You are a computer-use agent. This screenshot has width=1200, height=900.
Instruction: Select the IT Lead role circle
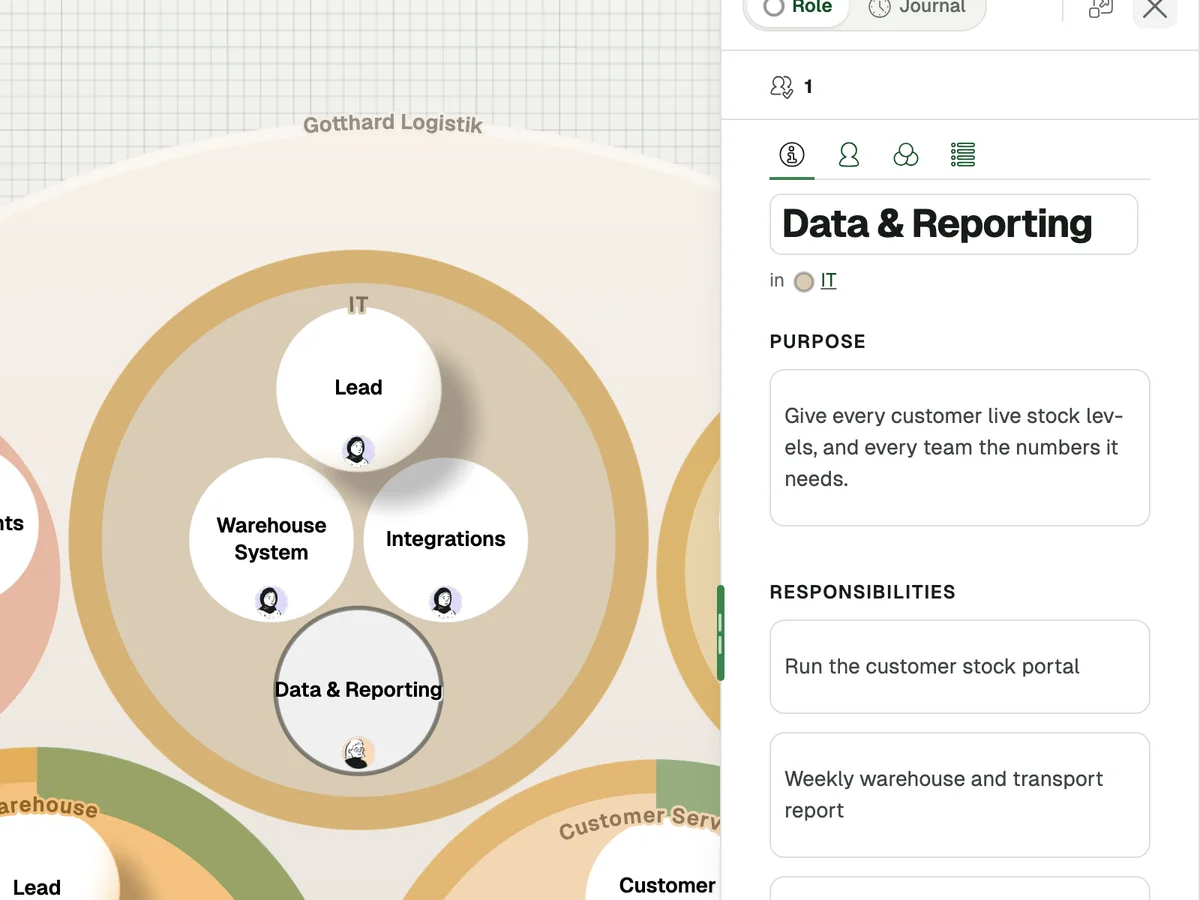pyautogui.click(x=358, y=388)
